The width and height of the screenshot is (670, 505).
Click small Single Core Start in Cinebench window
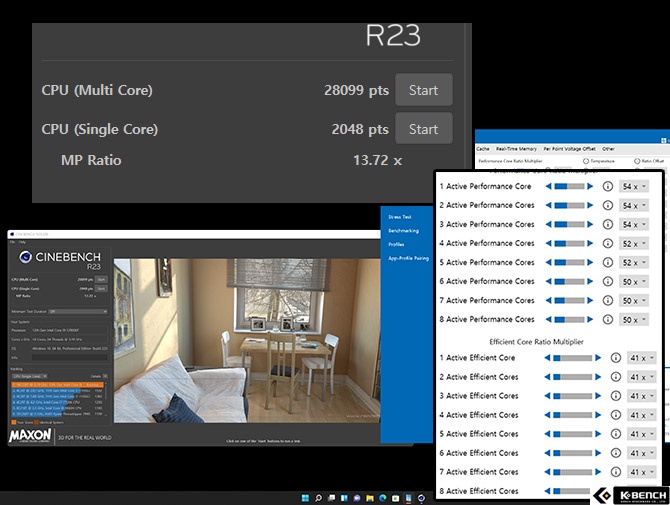[101, 289]
